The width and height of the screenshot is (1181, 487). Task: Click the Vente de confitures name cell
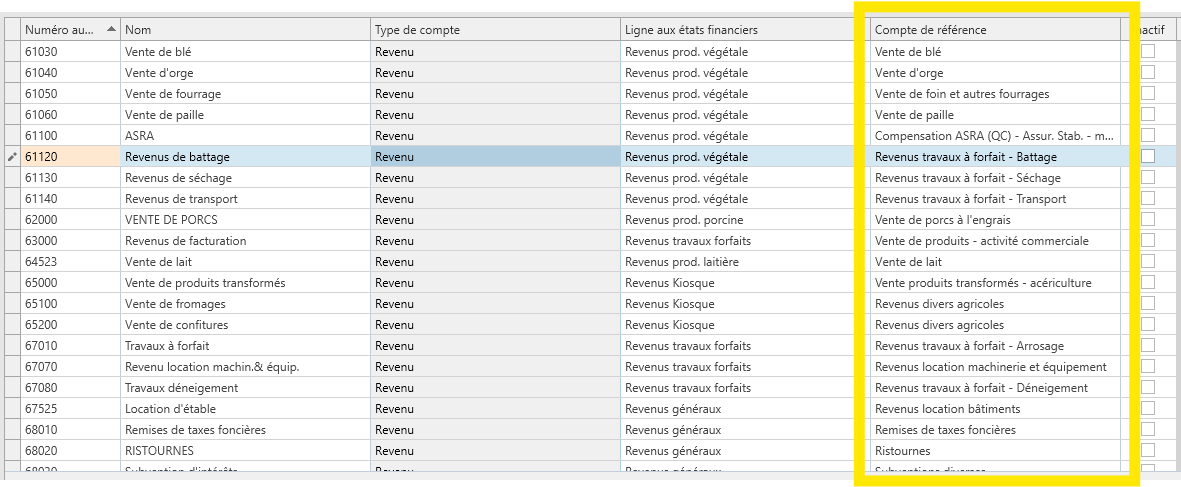245,325
